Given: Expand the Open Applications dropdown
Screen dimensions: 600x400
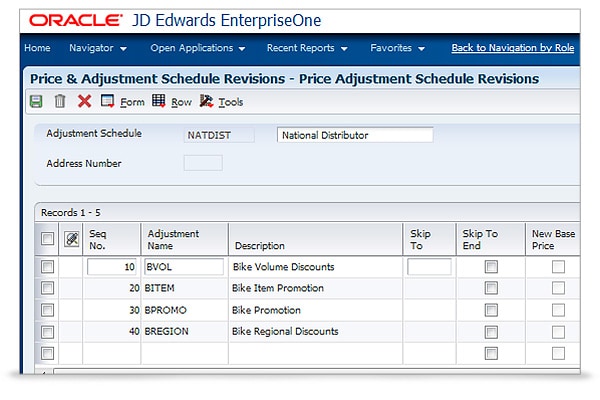Looking at the screenshot, I should coord(198,48).
